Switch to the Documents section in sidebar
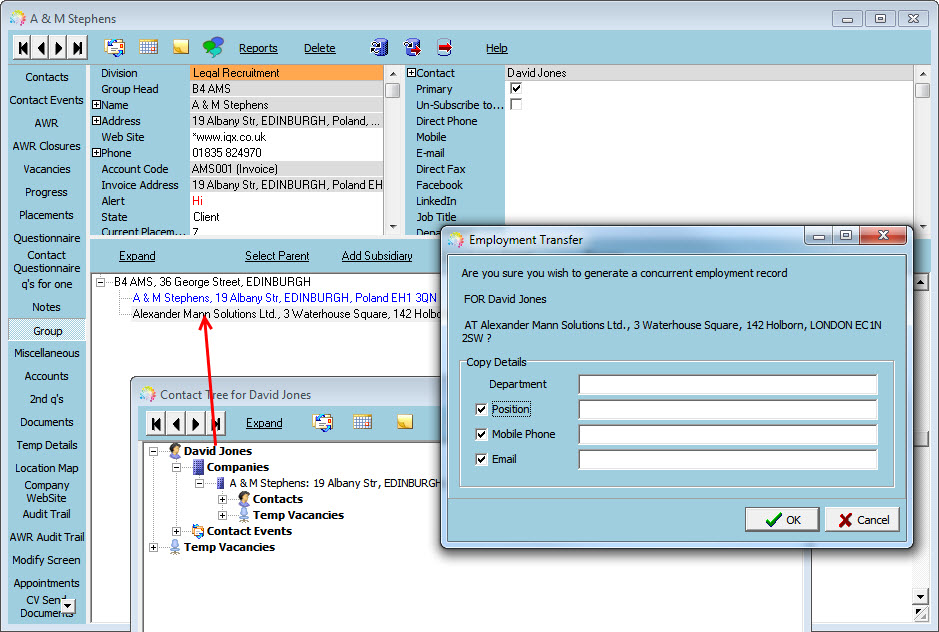The height and width of the screenshot is (632, 939). [47, 422]
